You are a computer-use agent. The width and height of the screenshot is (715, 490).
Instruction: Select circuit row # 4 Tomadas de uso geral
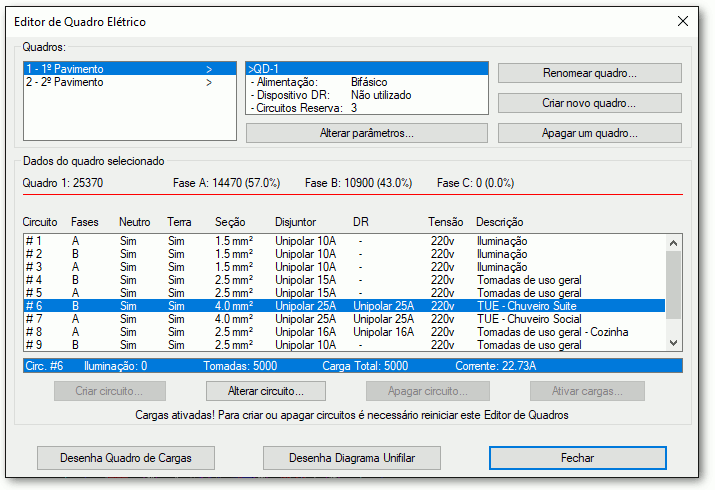344,280
